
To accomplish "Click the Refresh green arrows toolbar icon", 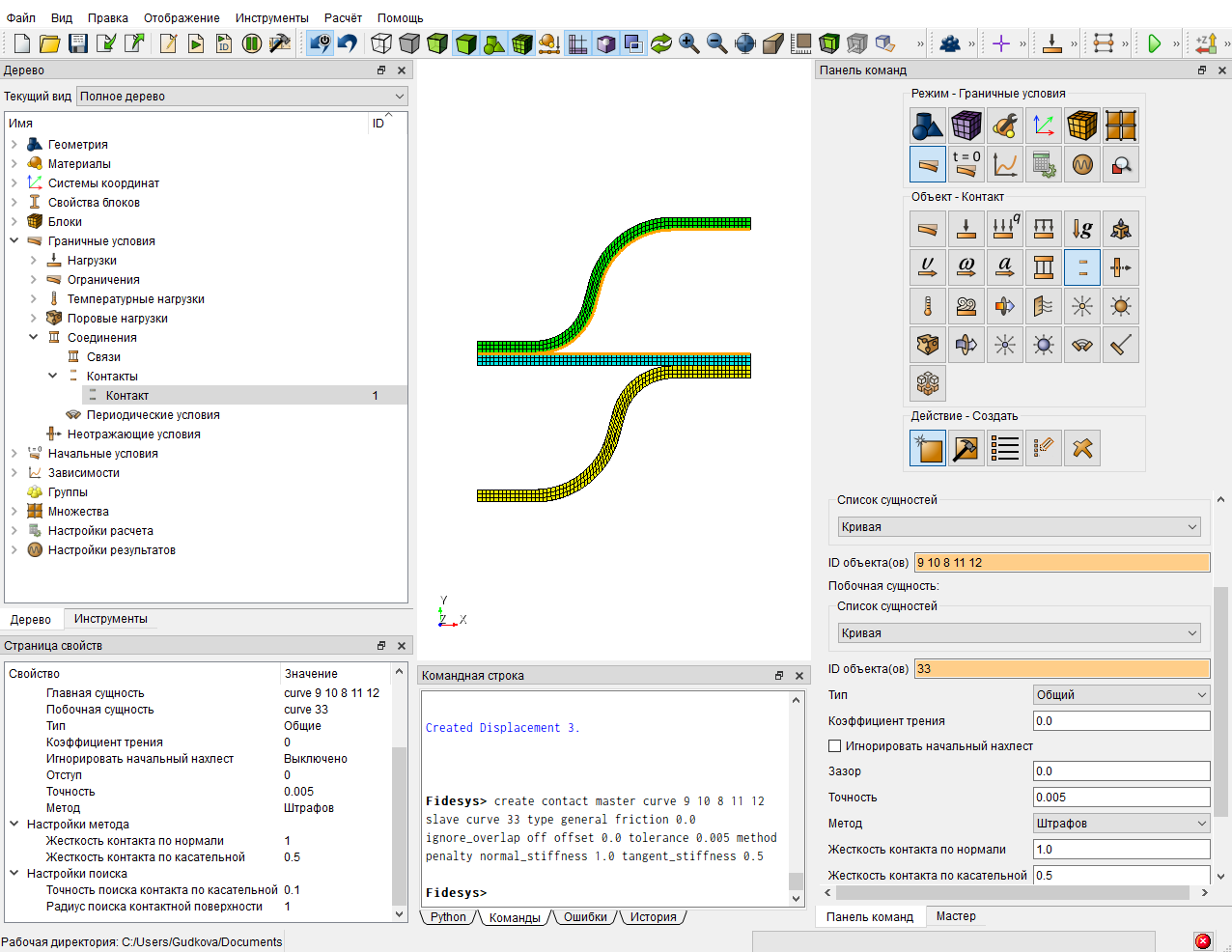I will [661, 43].
